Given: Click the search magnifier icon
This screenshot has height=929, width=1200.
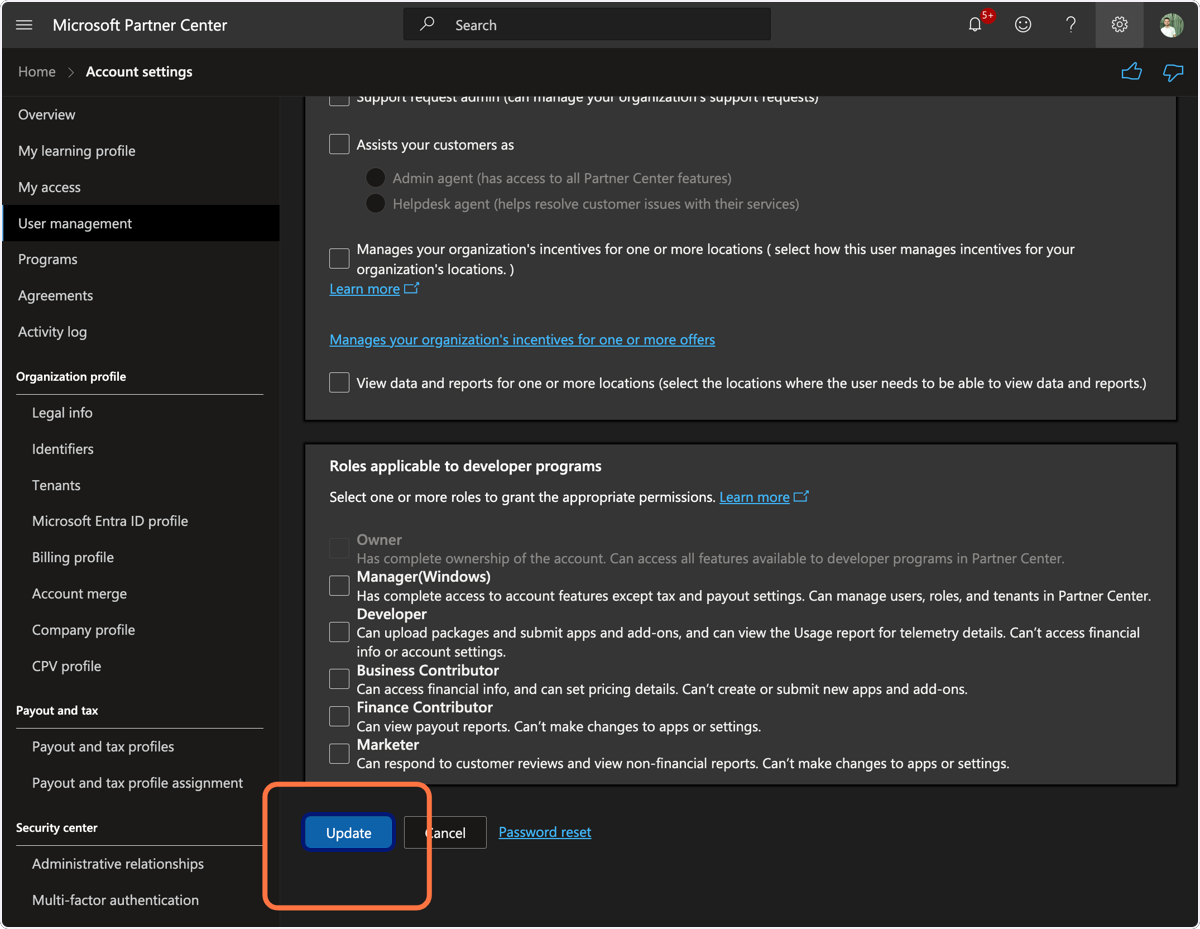Looking at the screenshot, I should coord(428,24).
